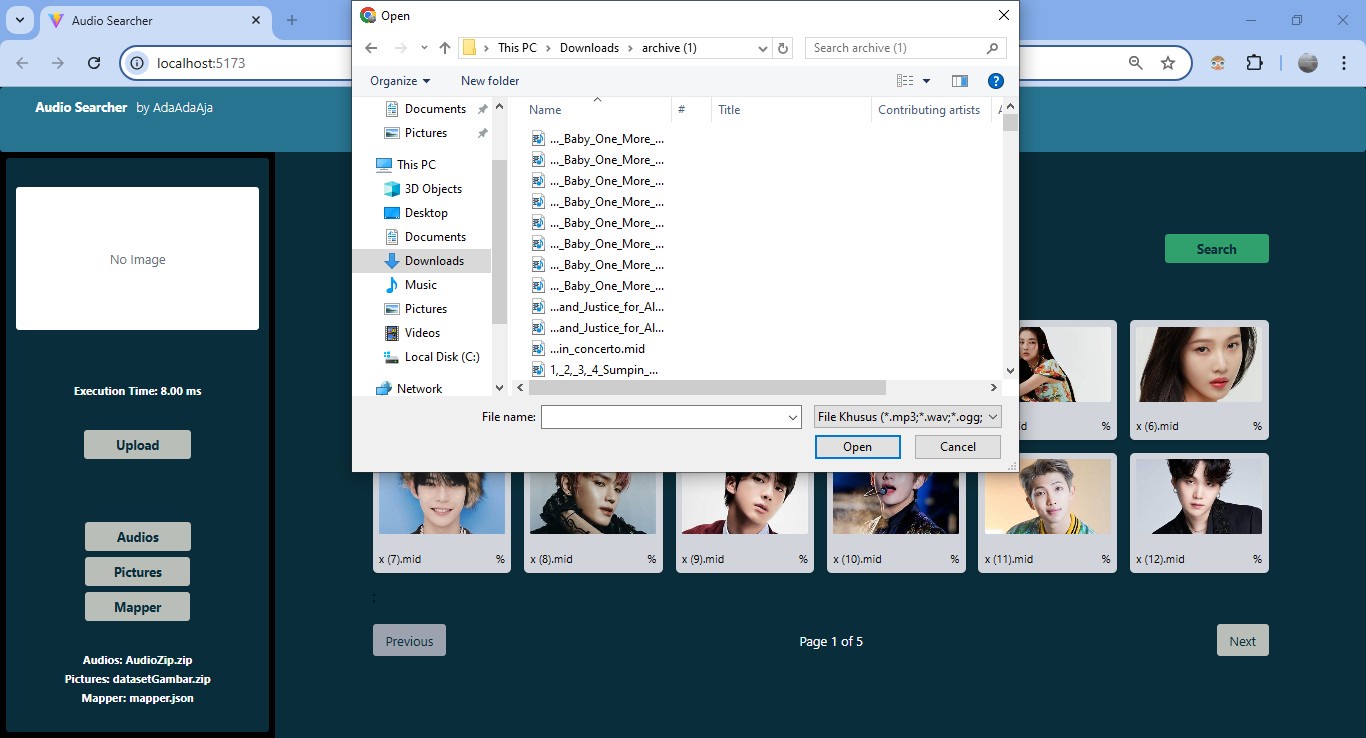Select the ...in_concerto.mid file
The width and height of the screenshot is (1366, 738).
(x=589, y=349)
